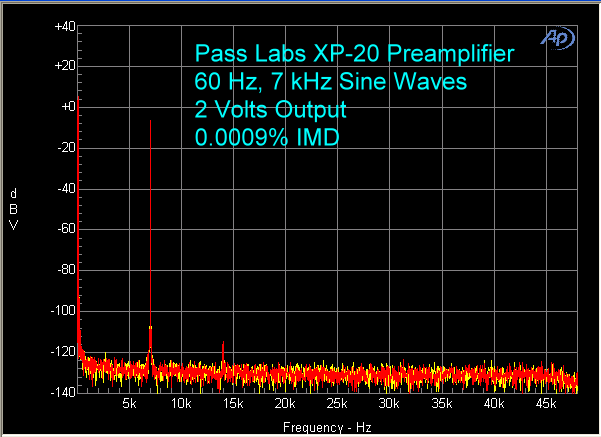
Task: Click the '2 Volts Output' annotation
Action: pyautogui.click(x=270, y=109)
